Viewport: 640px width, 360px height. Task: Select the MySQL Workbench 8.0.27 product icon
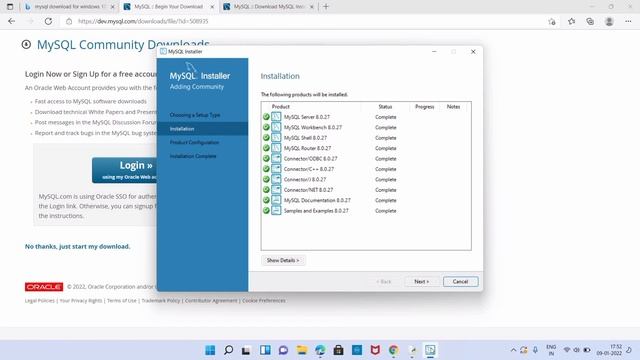tap(276, 127)
